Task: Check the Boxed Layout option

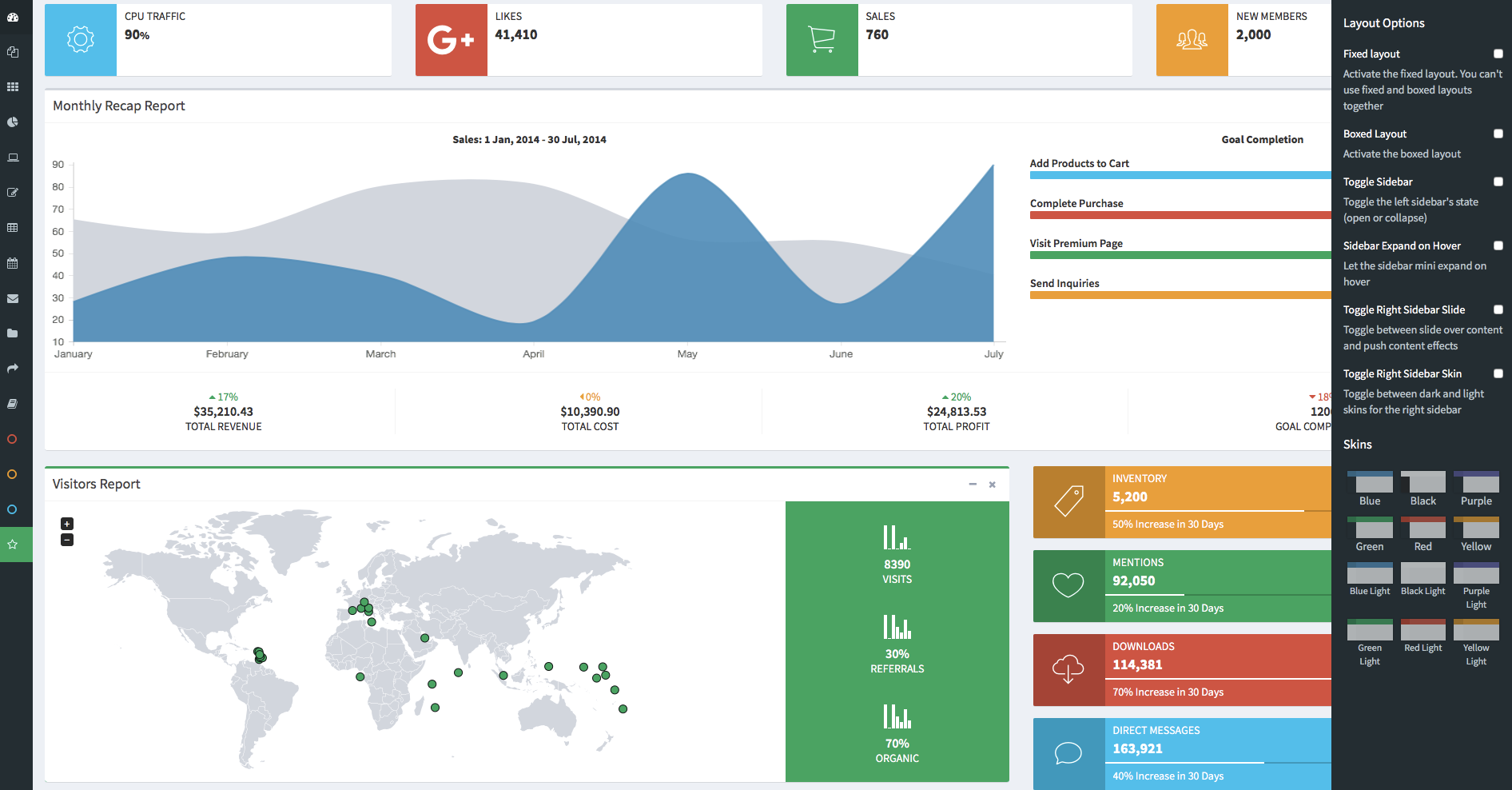Action: click(x=1498, y=134)
